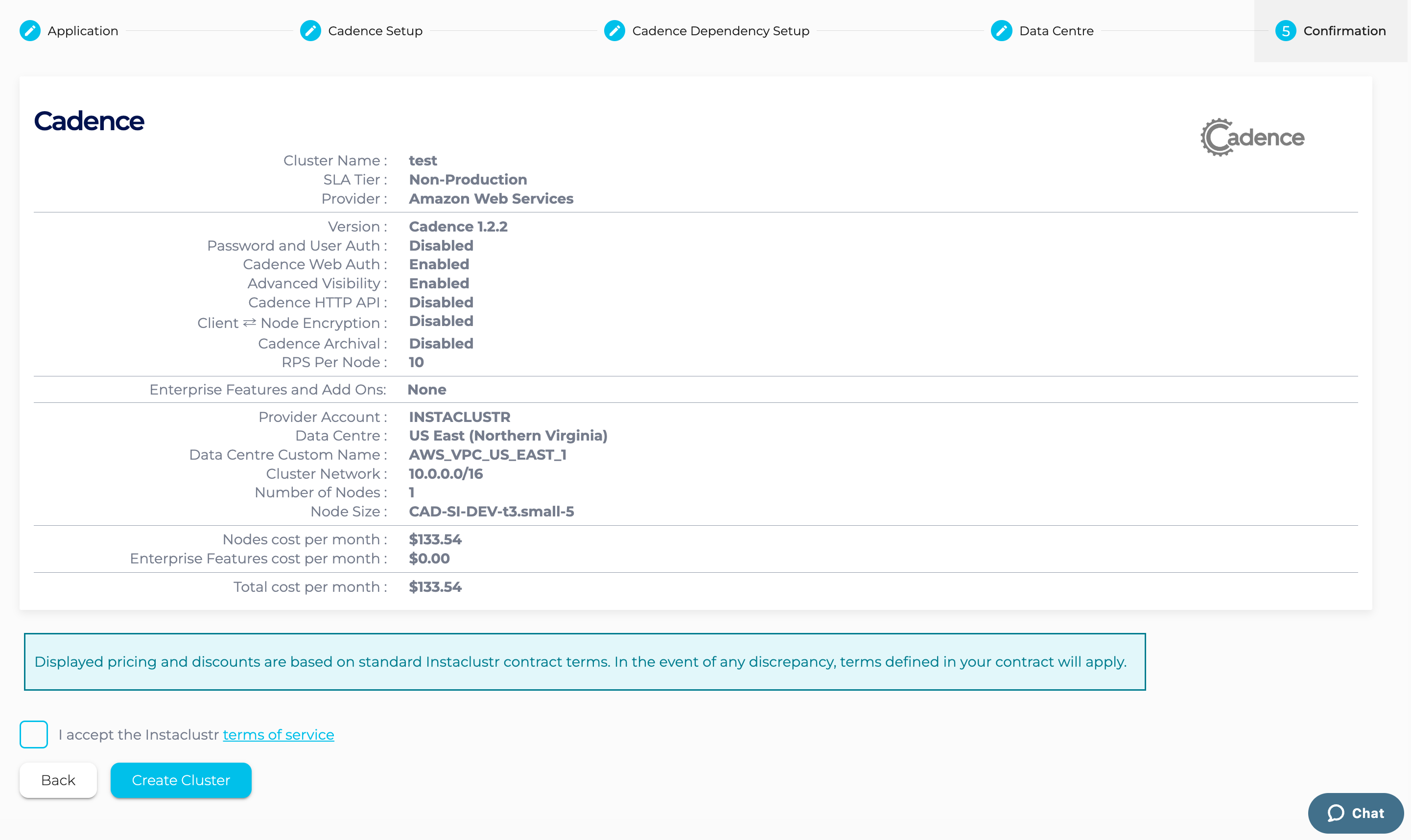Click the step 5 number circle
The width and height of the screenshot is (1411, 840).
pos(1285,30)
